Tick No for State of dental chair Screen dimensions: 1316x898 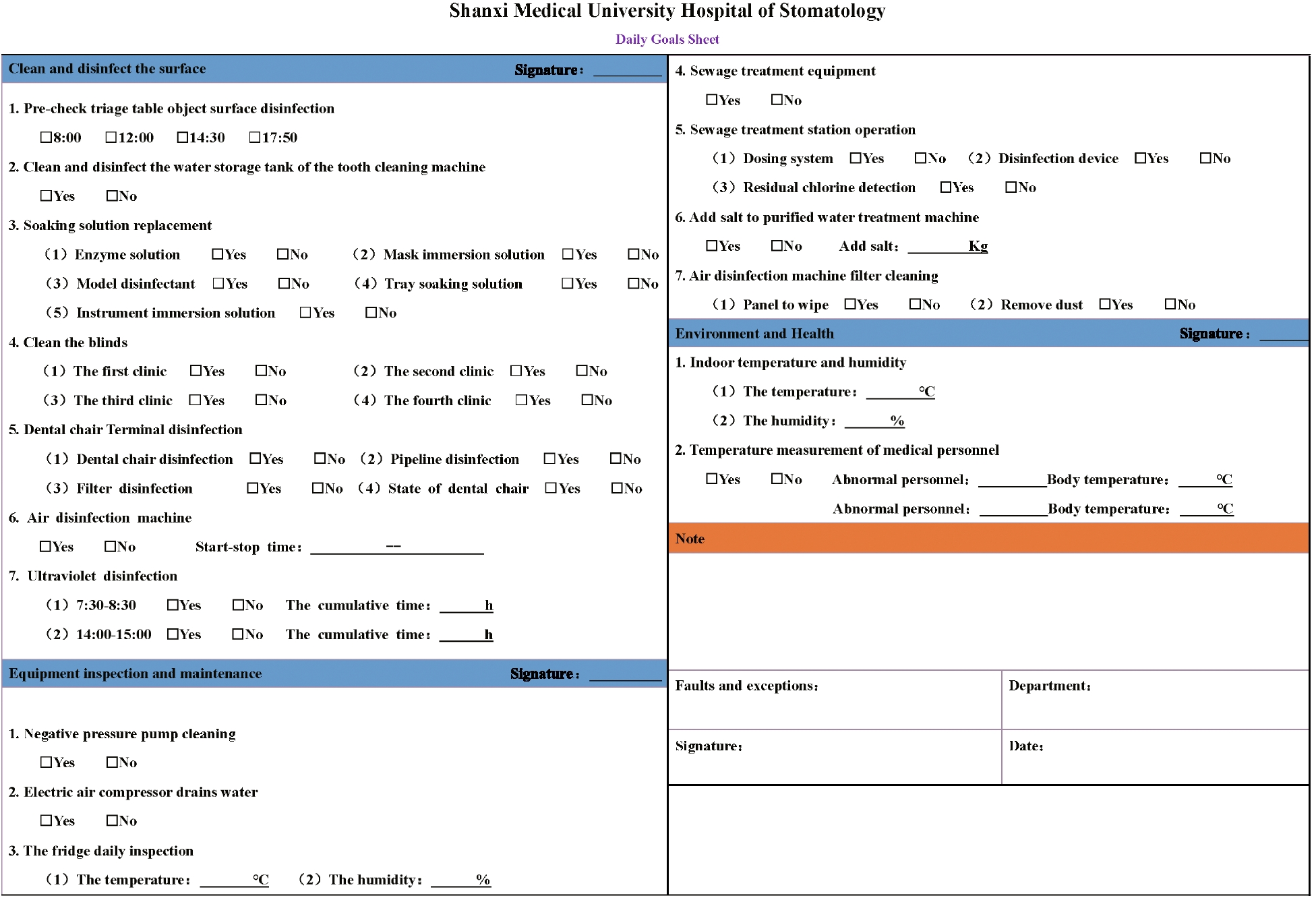(617, 488)
